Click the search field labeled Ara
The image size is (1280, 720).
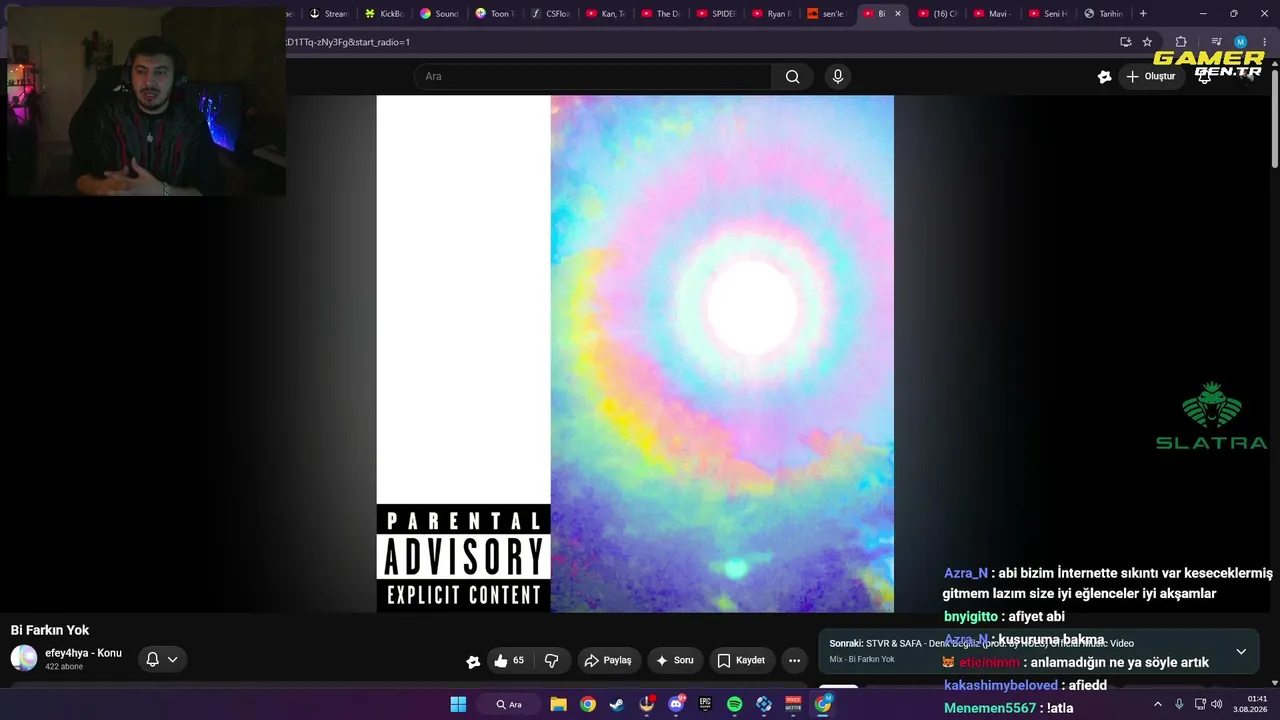pos(593,77)
